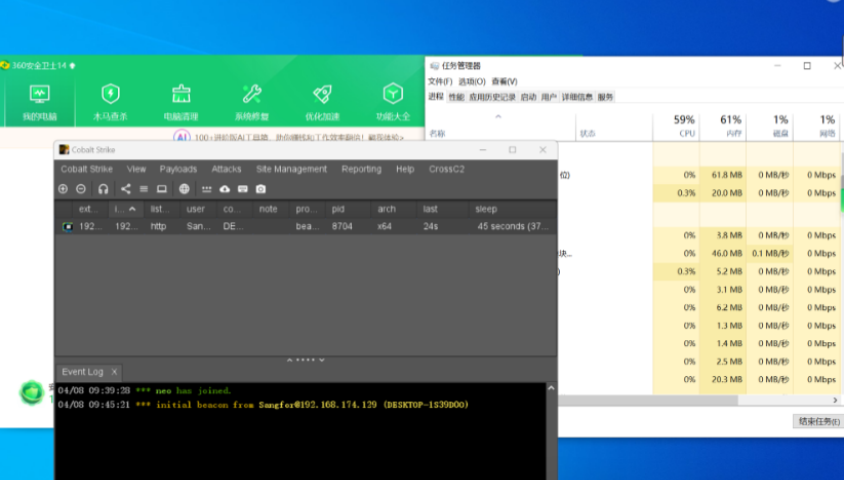
Task: Switch to the 用户 tab
Action: [548, 97]
